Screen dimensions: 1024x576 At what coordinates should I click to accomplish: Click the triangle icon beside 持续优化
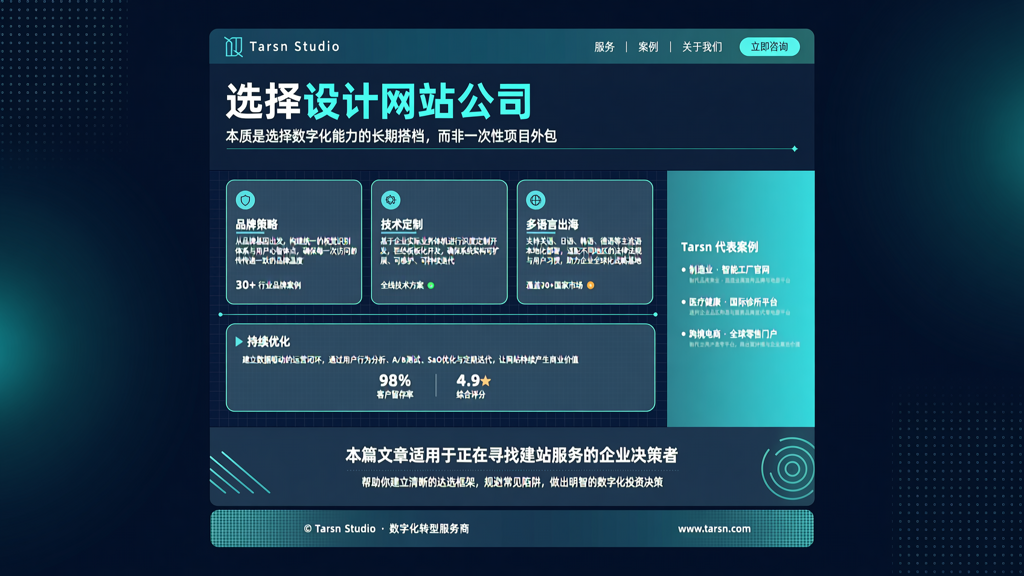click(x=239, y=342)
